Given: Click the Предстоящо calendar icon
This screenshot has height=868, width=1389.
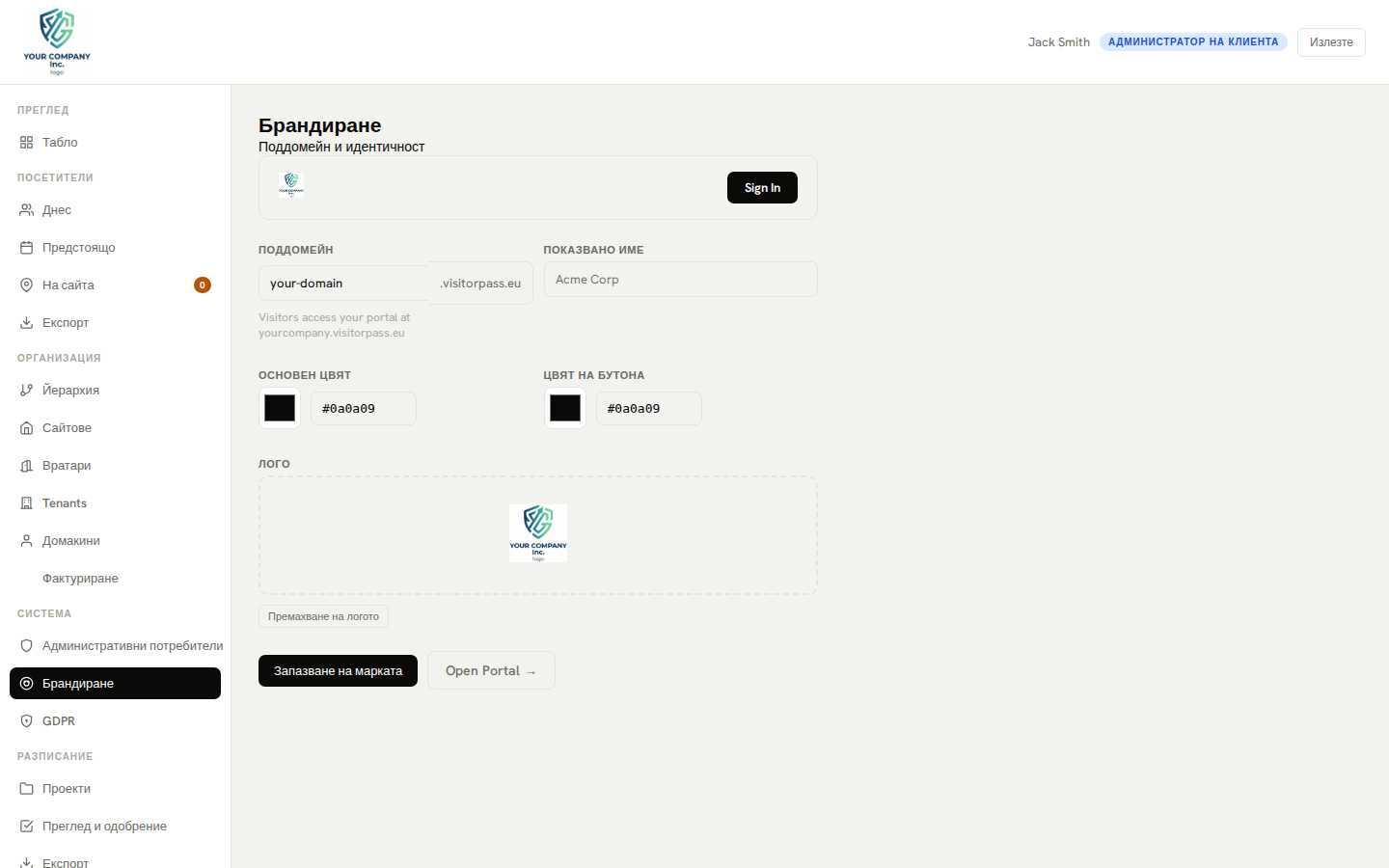Looking at the screenshot, I should pos(26,248).
